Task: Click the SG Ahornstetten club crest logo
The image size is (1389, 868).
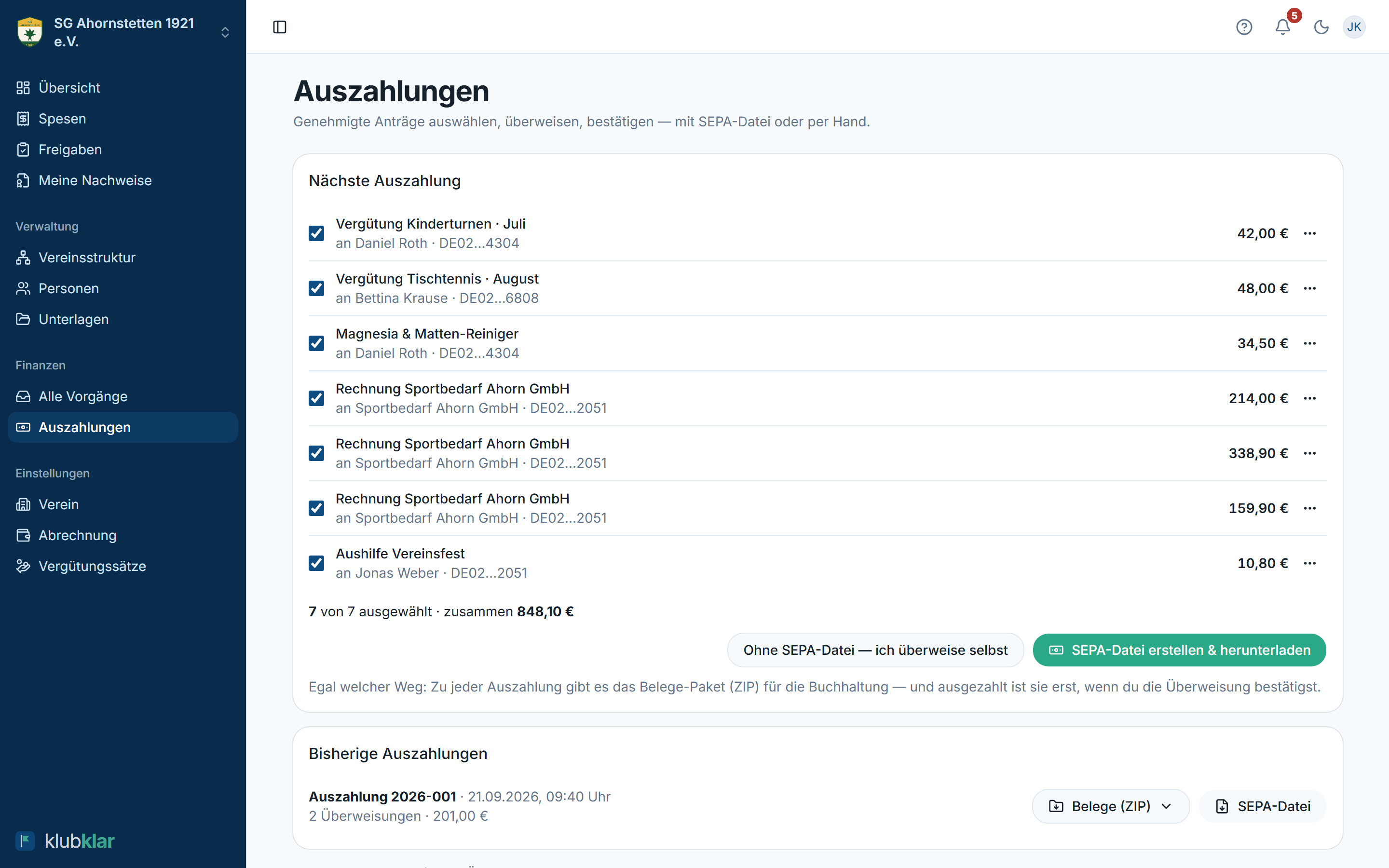Action: (x=30, y=32)
